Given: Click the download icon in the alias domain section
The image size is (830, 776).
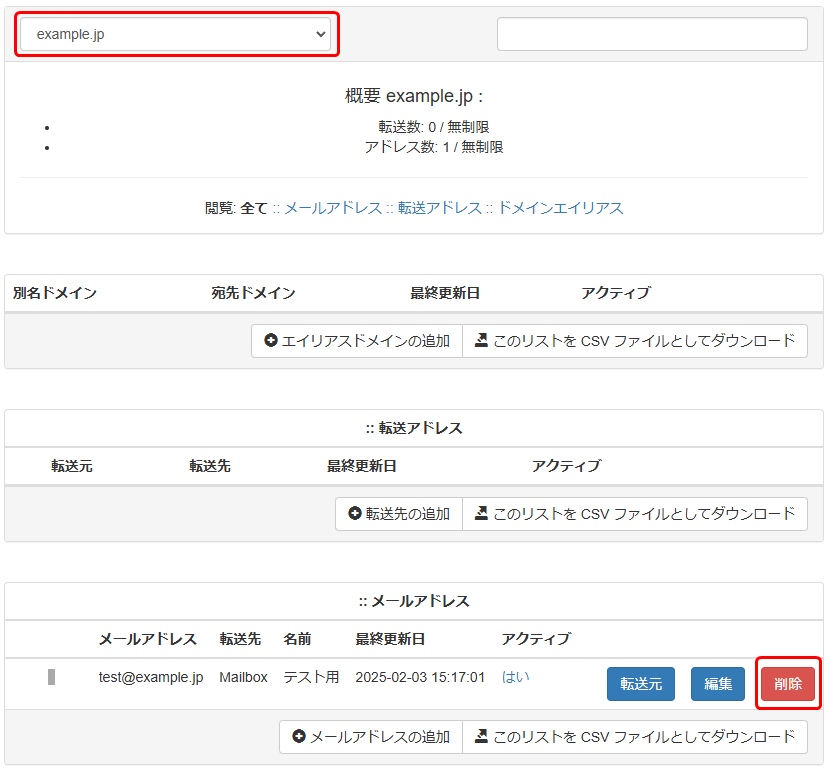Looking at the screenshot, I should pyautogui.click(x=481, y=340).
